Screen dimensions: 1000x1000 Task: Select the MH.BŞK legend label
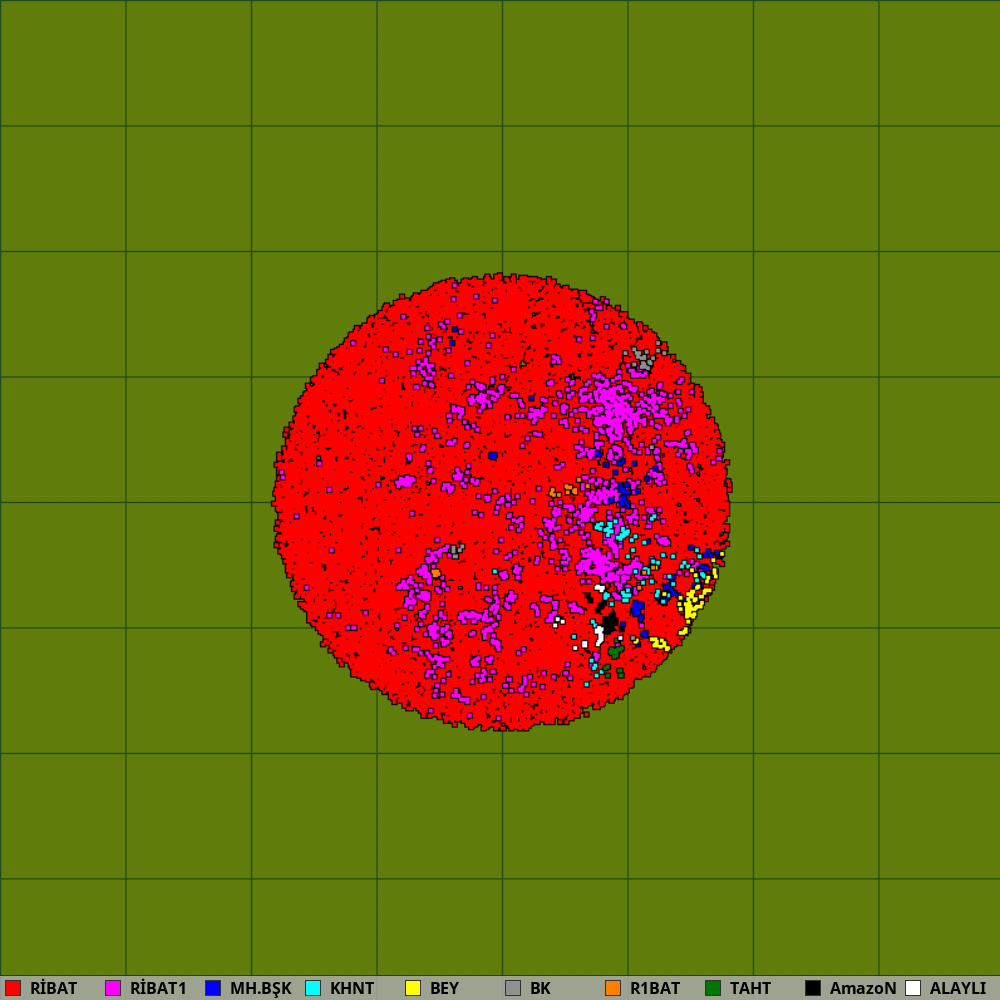(261, 988)
